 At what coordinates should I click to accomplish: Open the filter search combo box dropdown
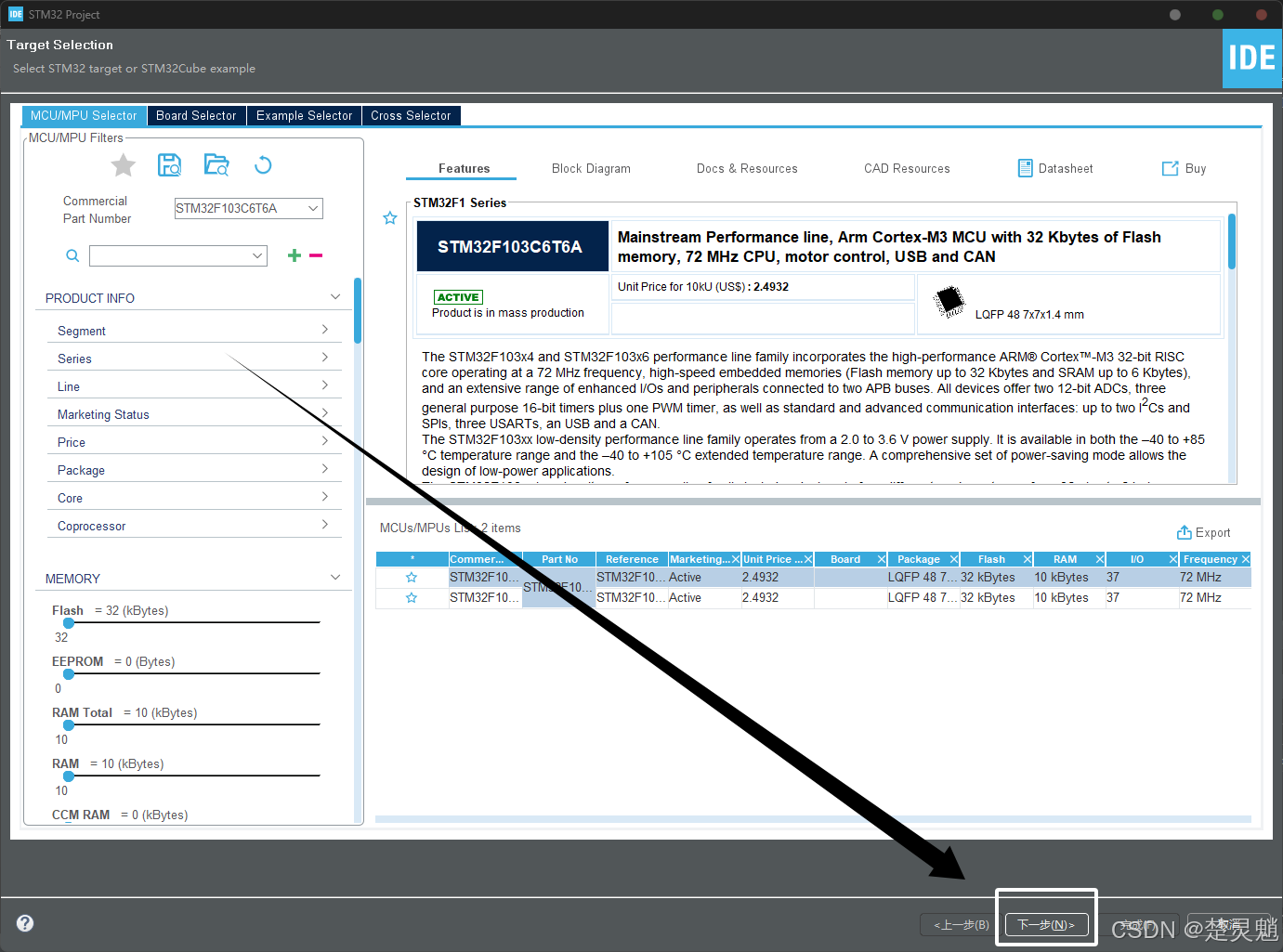pos(257,255)
